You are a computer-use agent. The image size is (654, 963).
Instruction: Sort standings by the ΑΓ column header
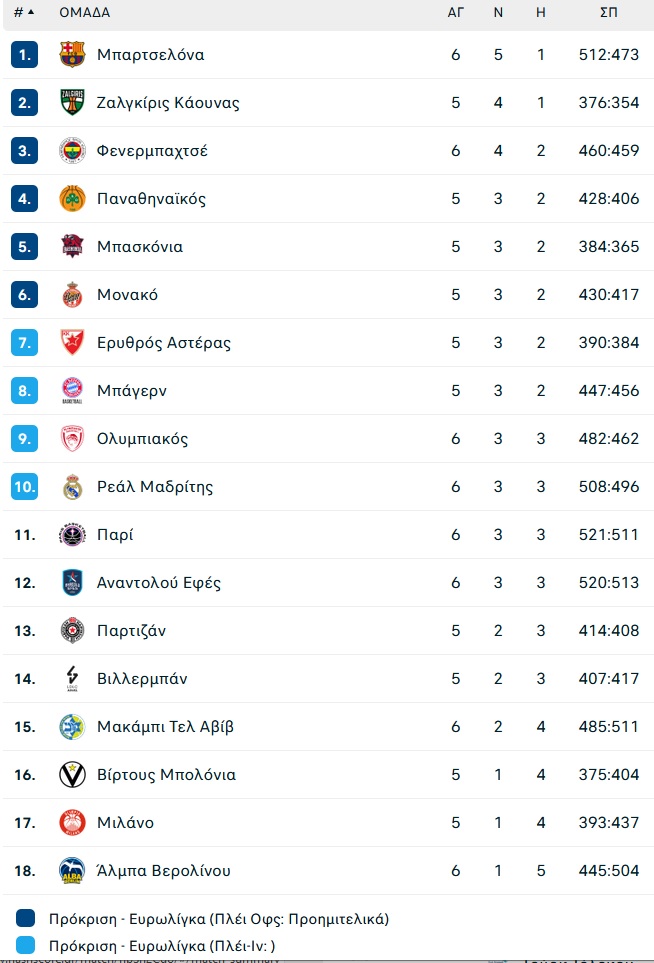point(456,12)
